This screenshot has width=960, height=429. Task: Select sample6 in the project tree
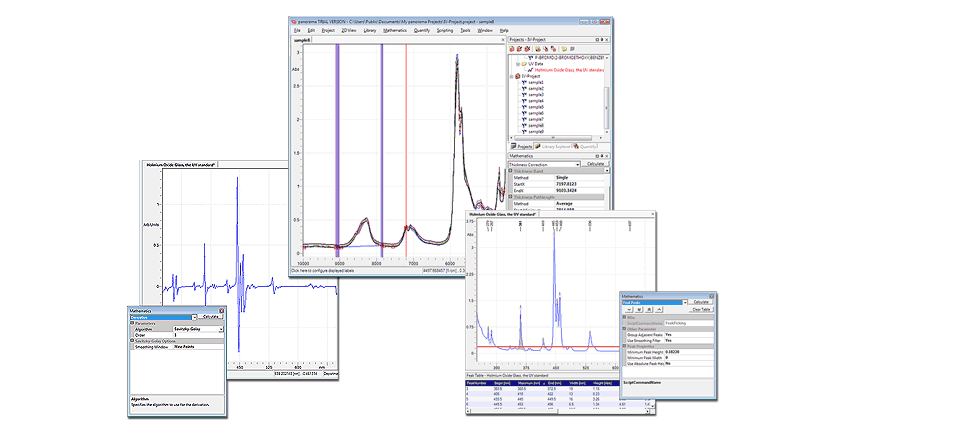click(536, 113)
